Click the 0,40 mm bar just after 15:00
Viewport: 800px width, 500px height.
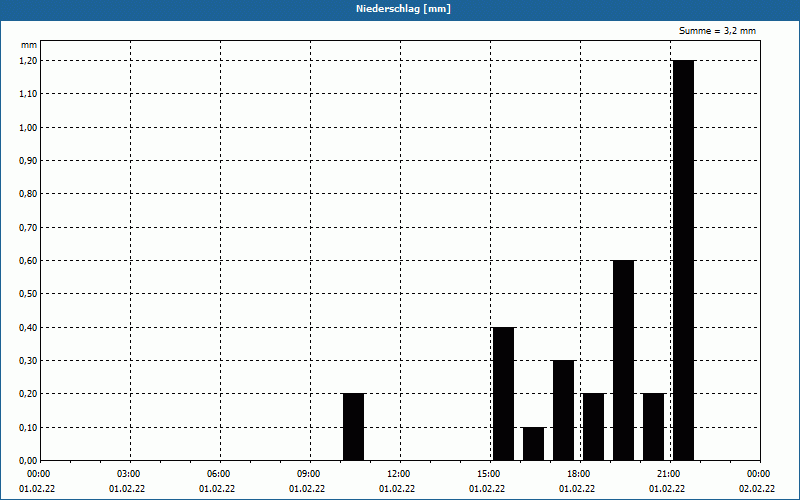503,393
